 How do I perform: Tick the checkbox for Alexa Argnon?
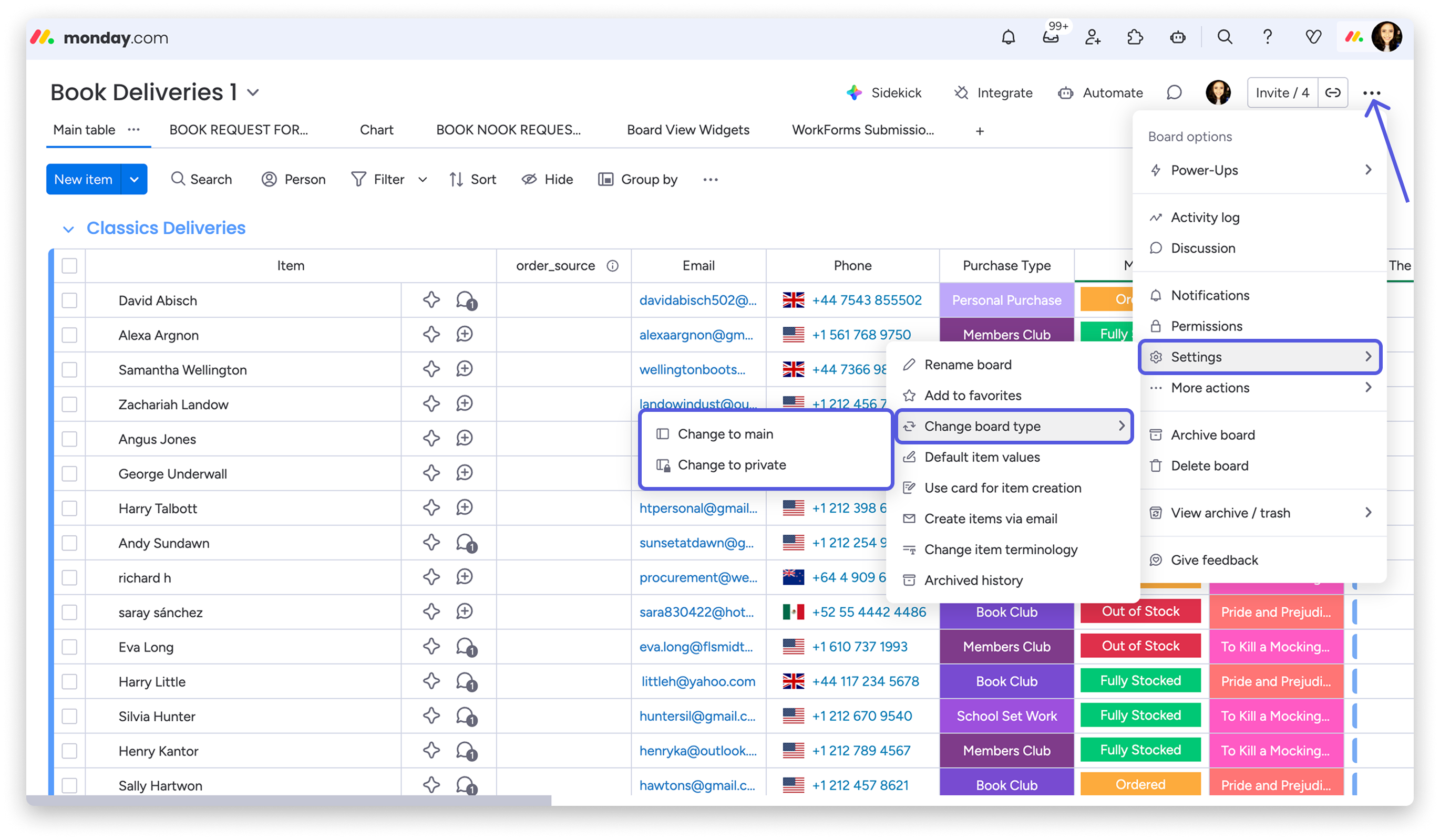tap(69, 335)
